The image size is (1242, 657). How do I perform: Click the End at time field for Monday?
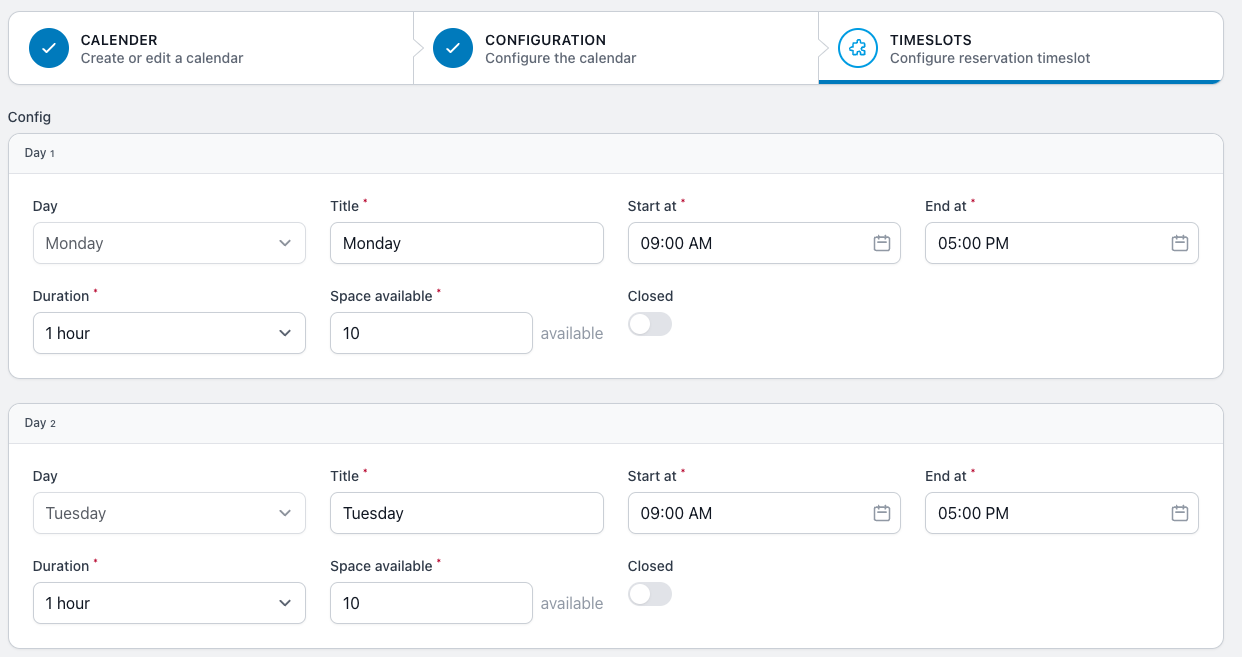click(x=1062, y=243)
